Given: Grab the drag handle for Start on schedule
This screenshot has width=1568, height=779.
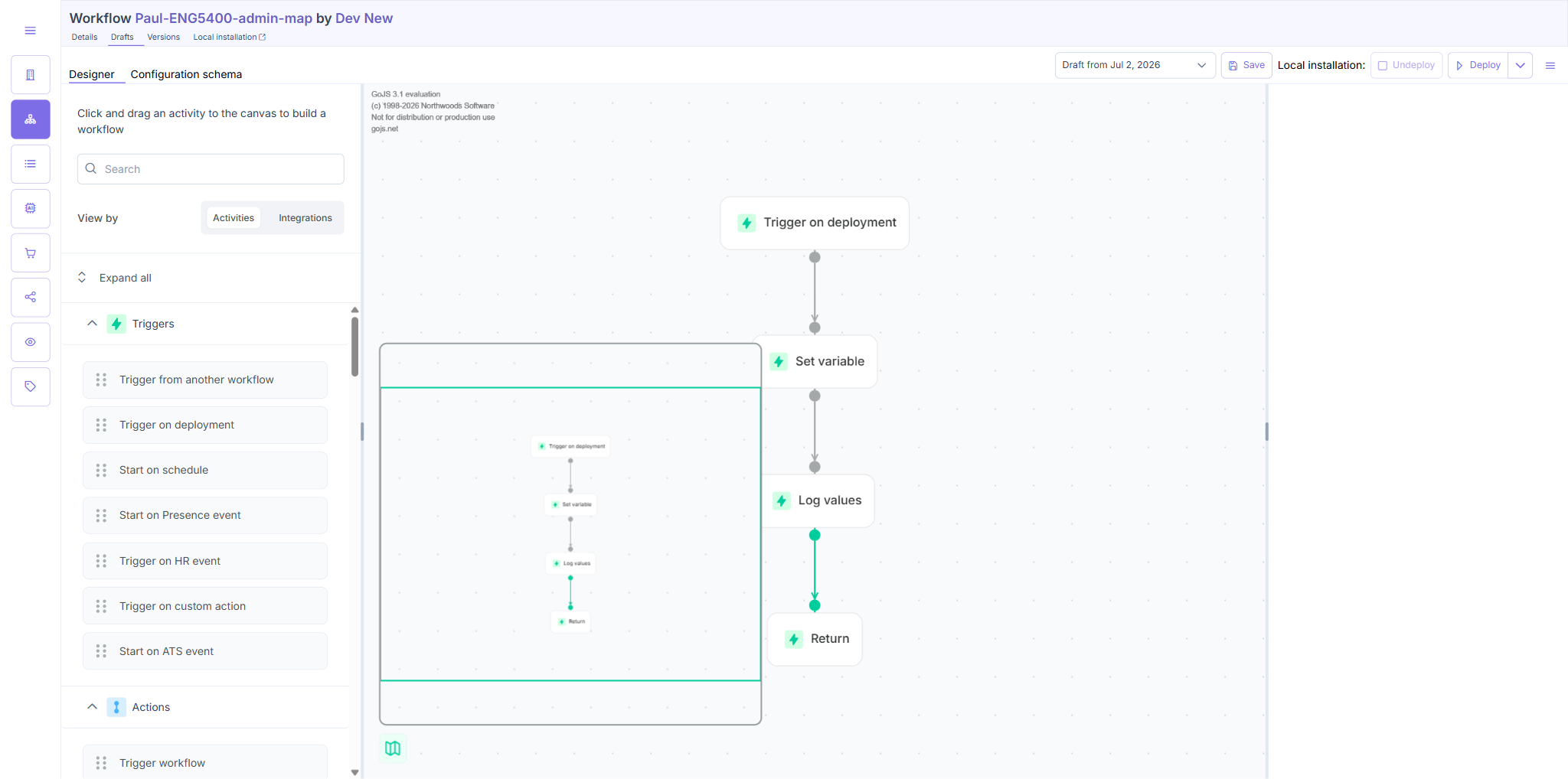Looking at the screenshot, I should point(101,470).
